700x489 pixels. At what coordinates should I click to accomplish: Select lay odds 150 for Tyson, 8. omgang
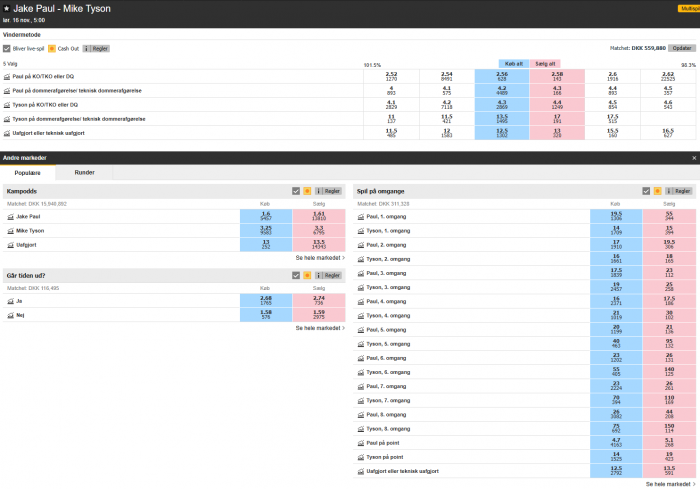click(x=669, y=429)
